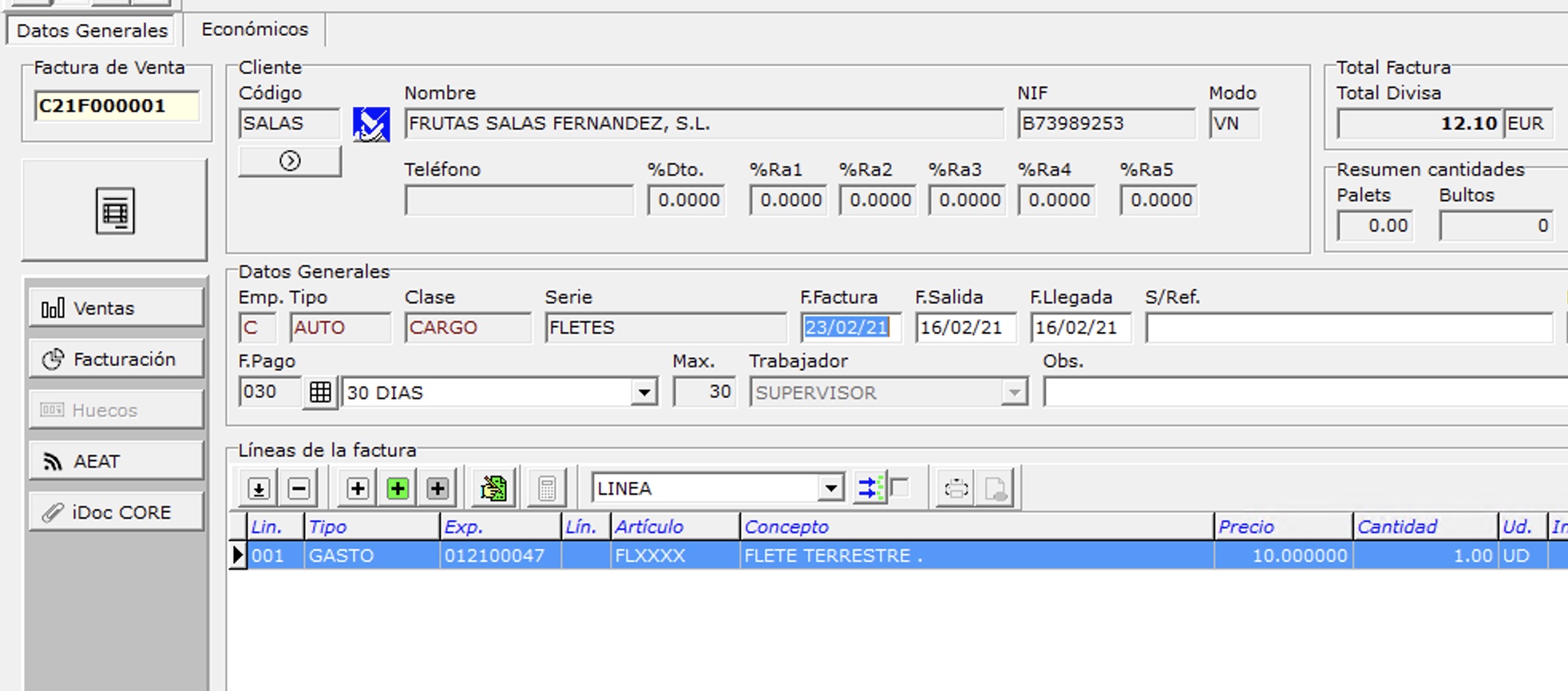Click the download arrow icon in lines toolbar
Viewport: 1568px width, 691px height.
coord(258,488)
